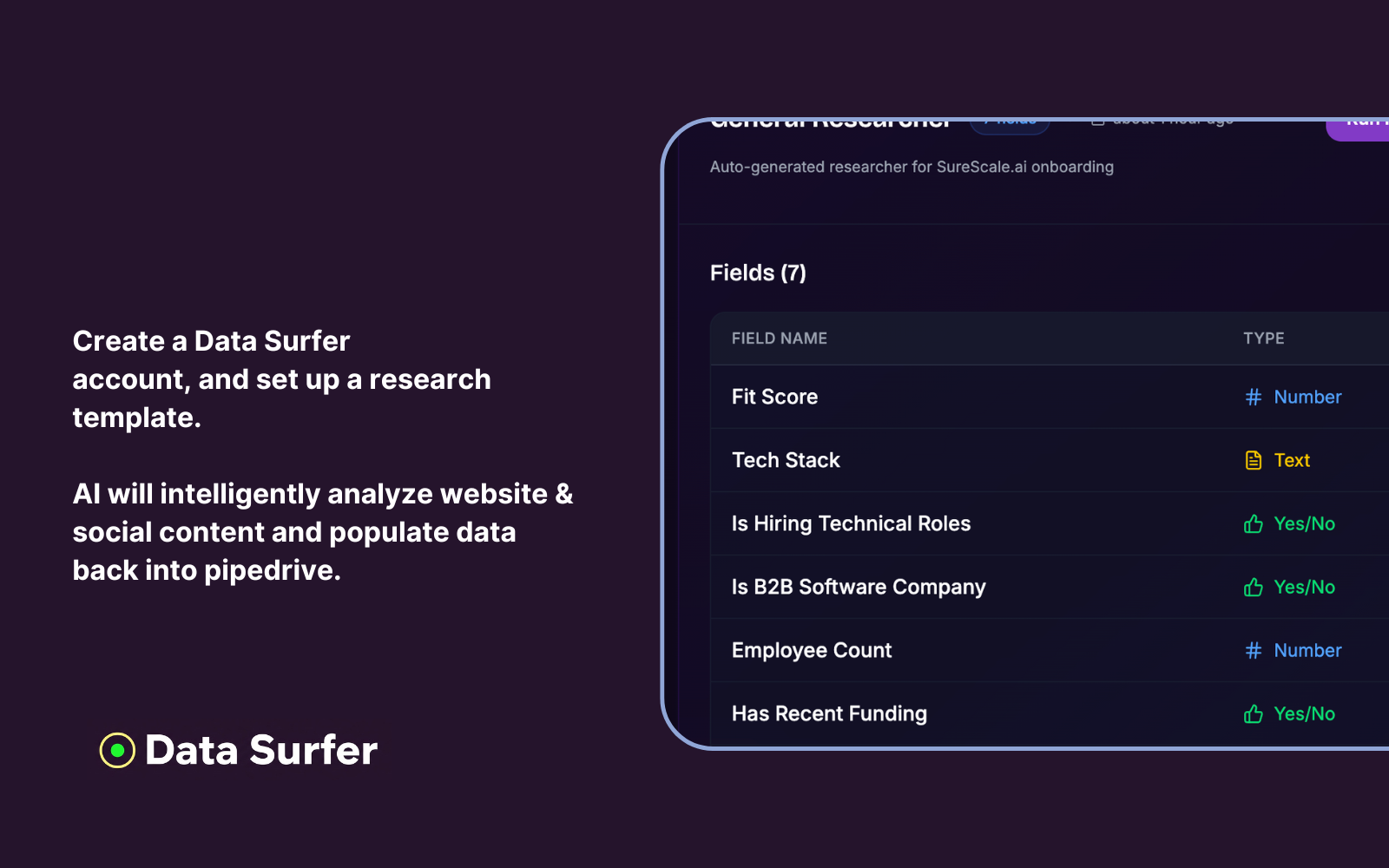The width and height of the screenshot is (1389, 868).
Task: Click the auto-generated researcher description text
Action: pyautogui.click(x=911, y=167)
